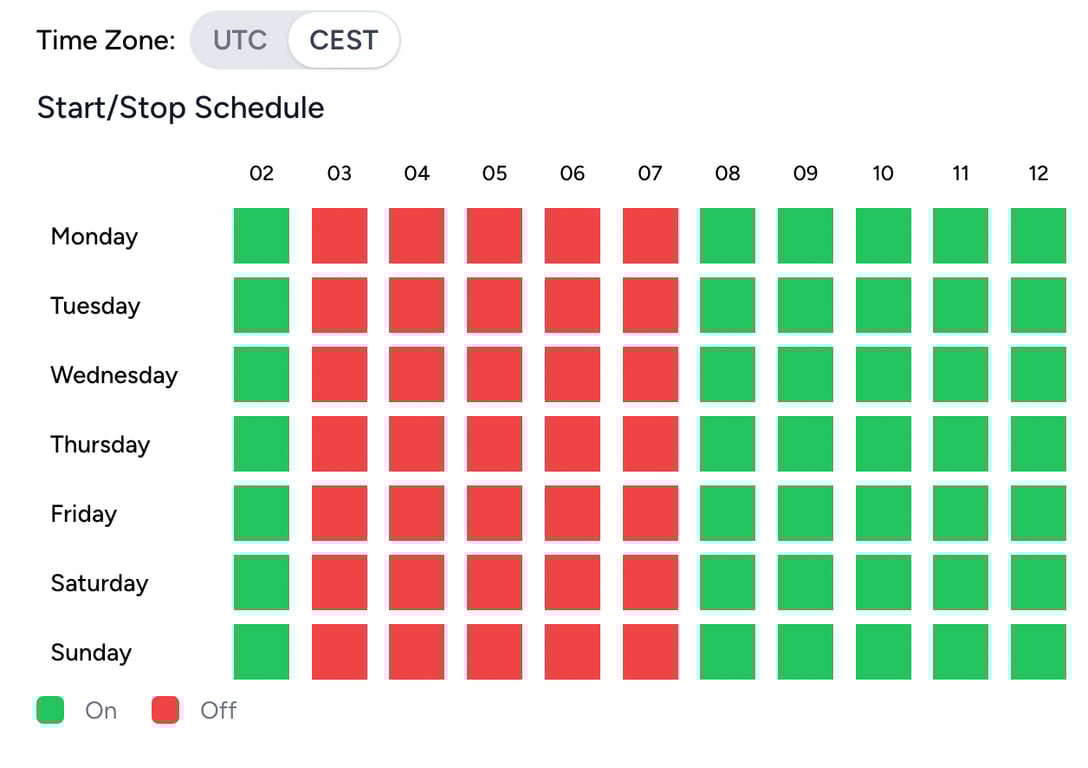The width and height of the screenshot is (1088, 768).
Task: Toggle Monday 02 schedule cell
Action: coord(261,236)
